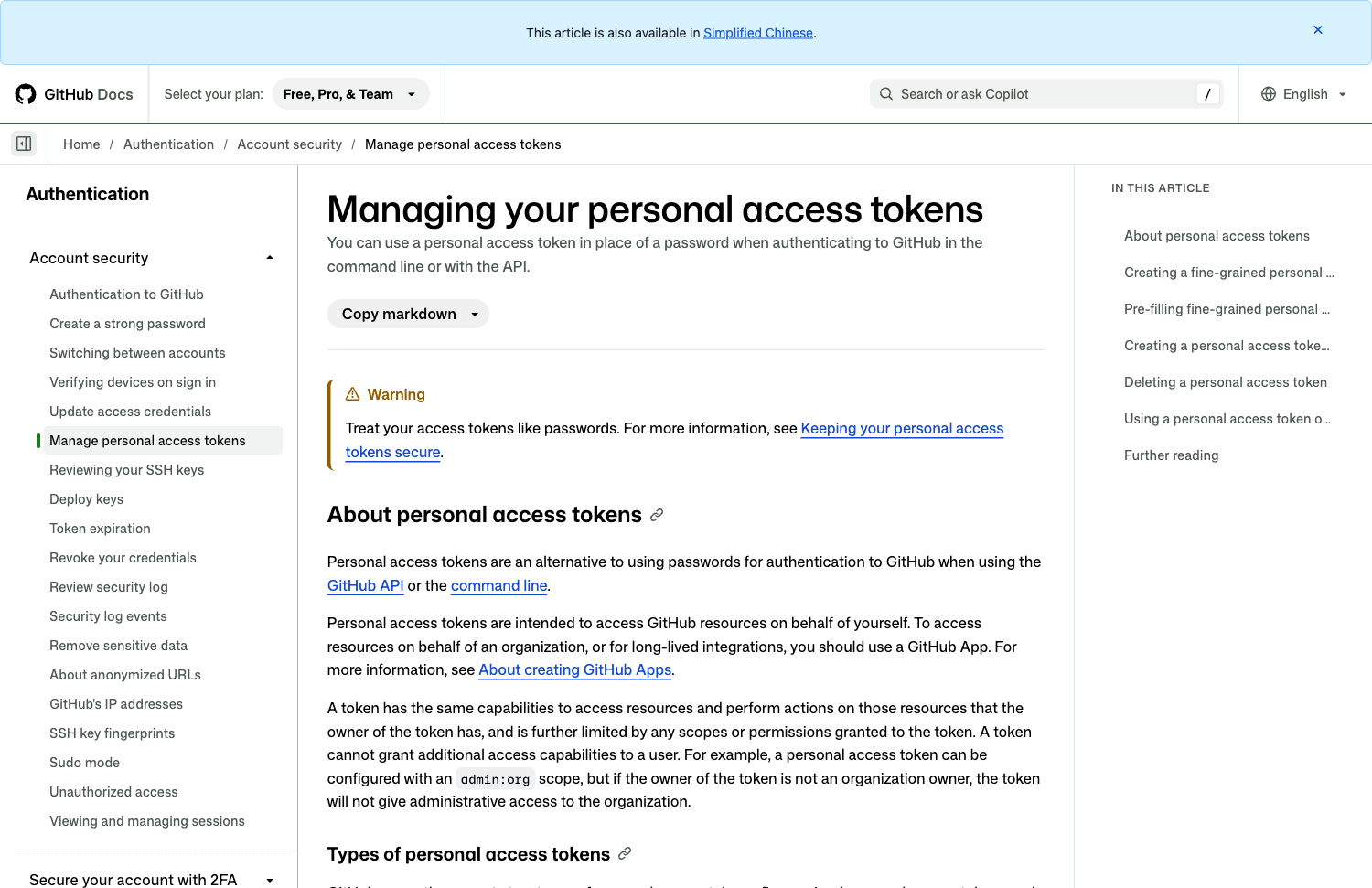Open the Copy markdown dropdown arrow
Screen dimensions: 1372x888
pos(475,315)
